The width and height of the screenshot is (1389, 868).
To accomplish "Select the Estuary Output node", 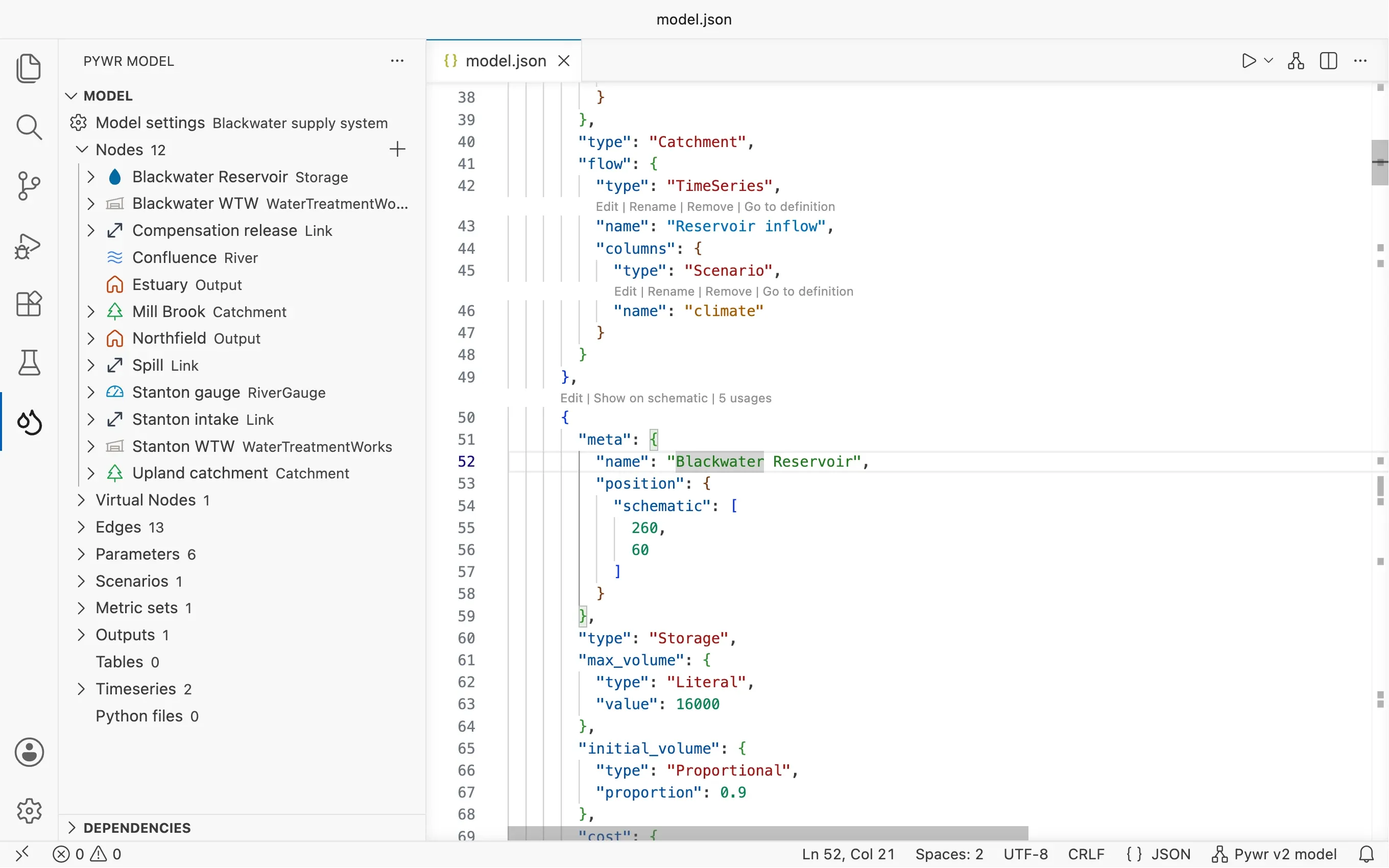I will [241, 285].
